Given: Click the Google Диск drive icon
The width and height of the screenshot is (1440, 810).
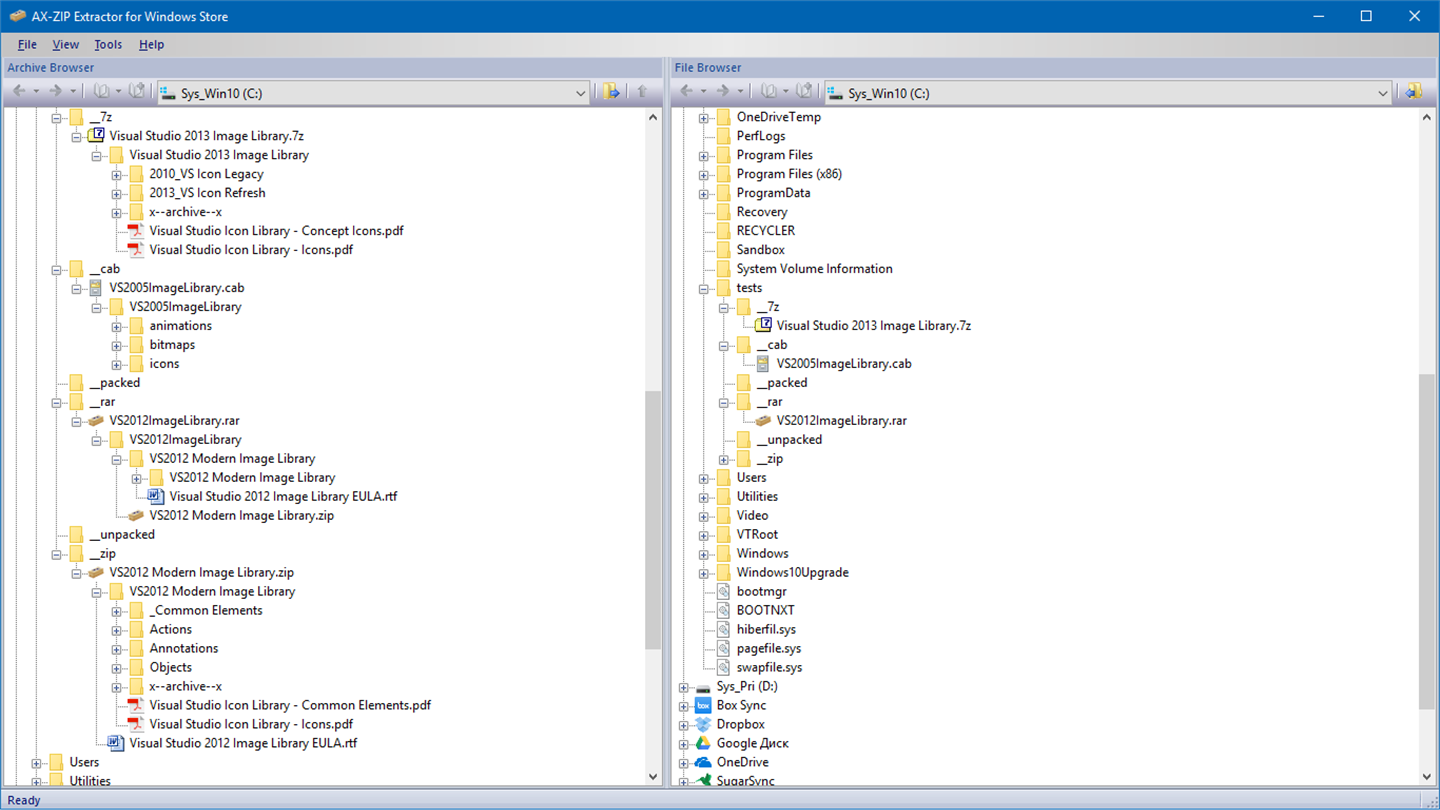Looking at the screenshot, I should coord(703,744).
